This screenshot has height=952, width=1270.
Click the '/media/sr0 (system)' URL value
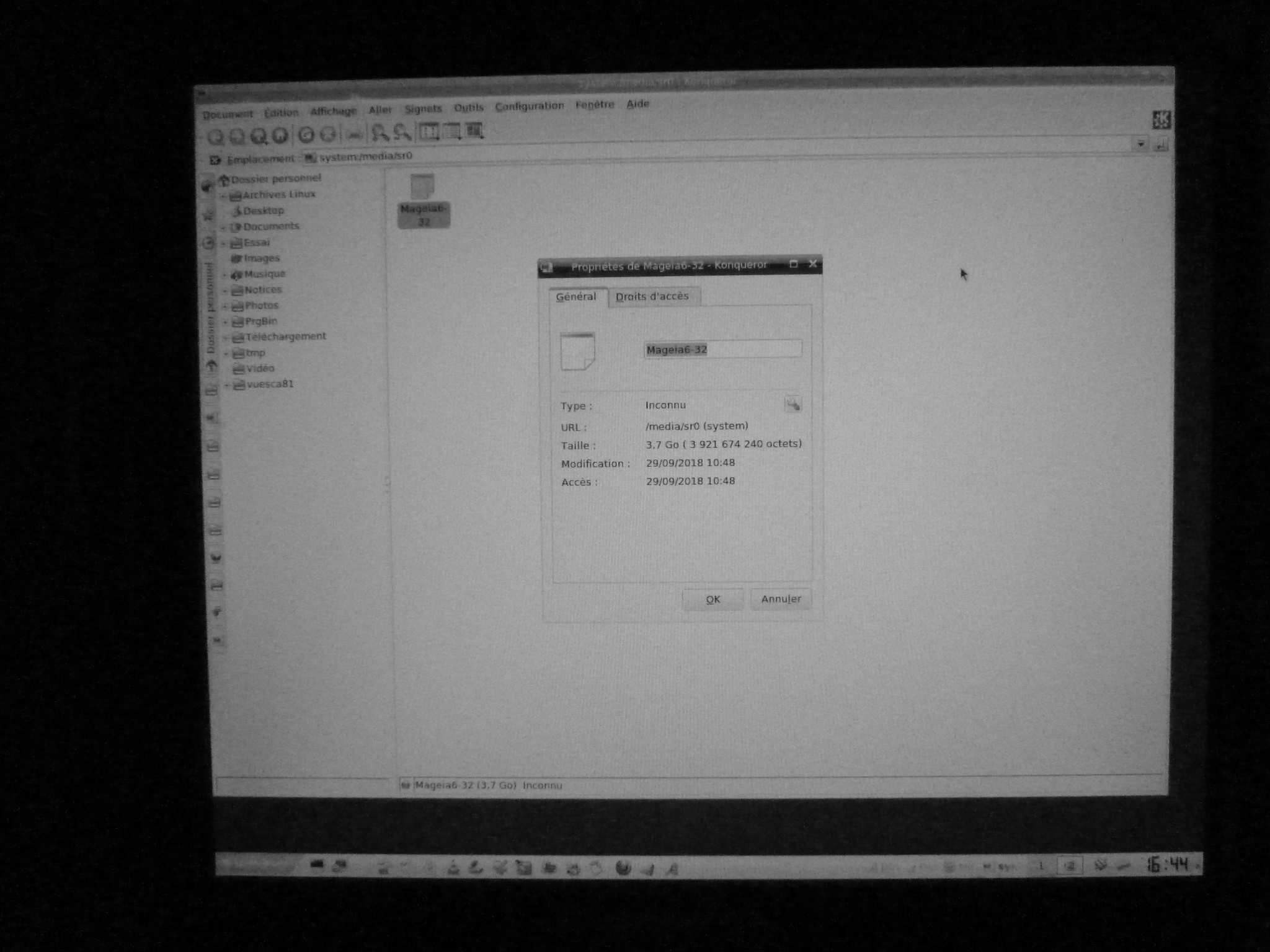(x=696, y=426)
